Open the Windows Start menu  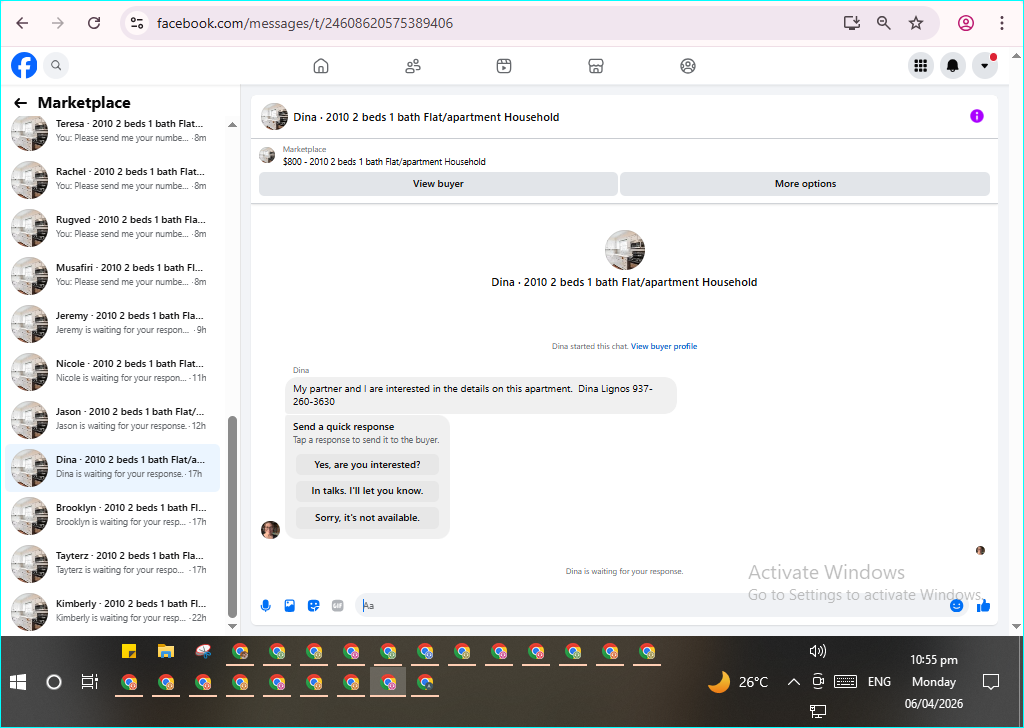pyautogui.click(x=18, y=682)
